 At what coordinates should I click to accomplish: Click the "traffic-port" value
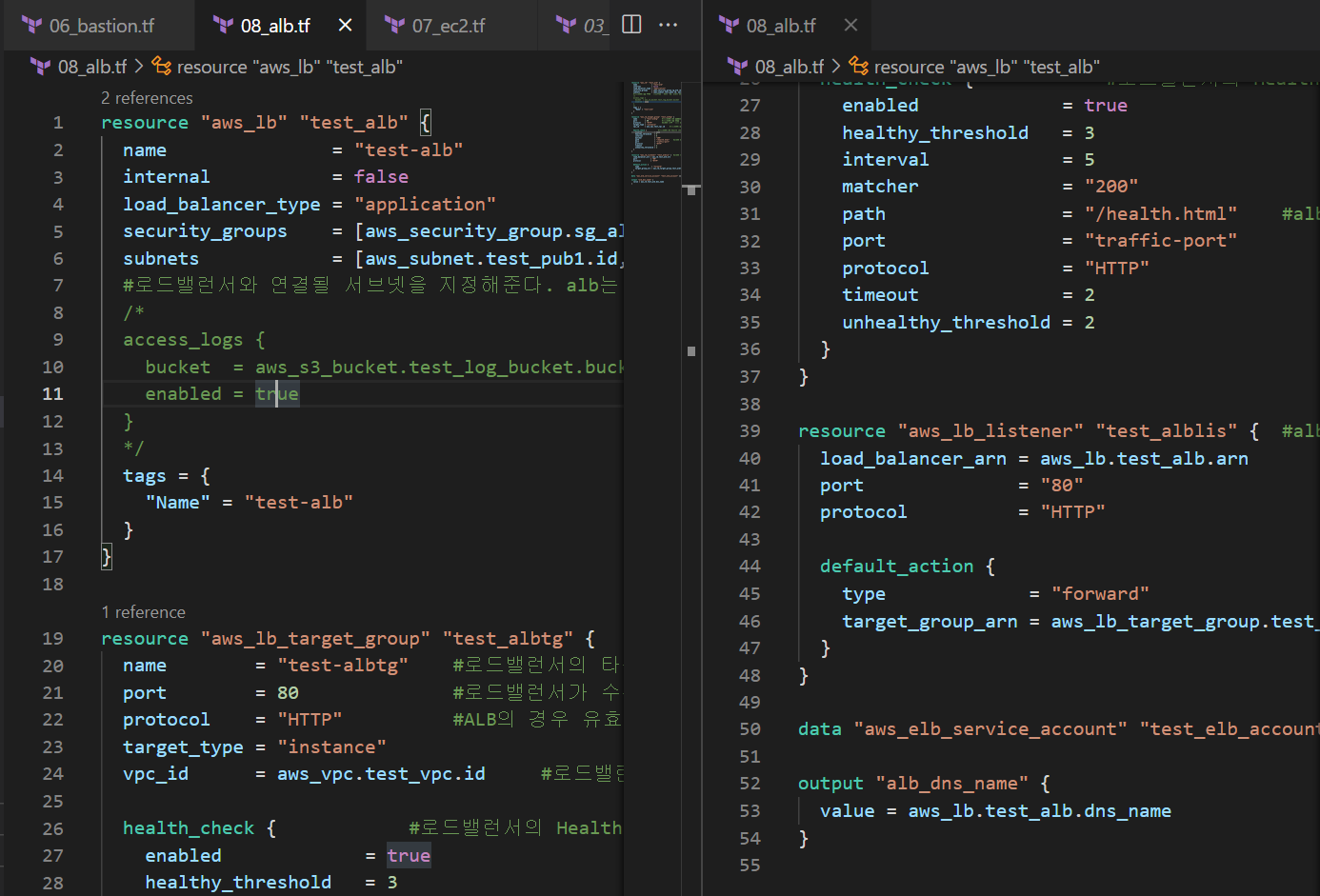point(1161,241)
